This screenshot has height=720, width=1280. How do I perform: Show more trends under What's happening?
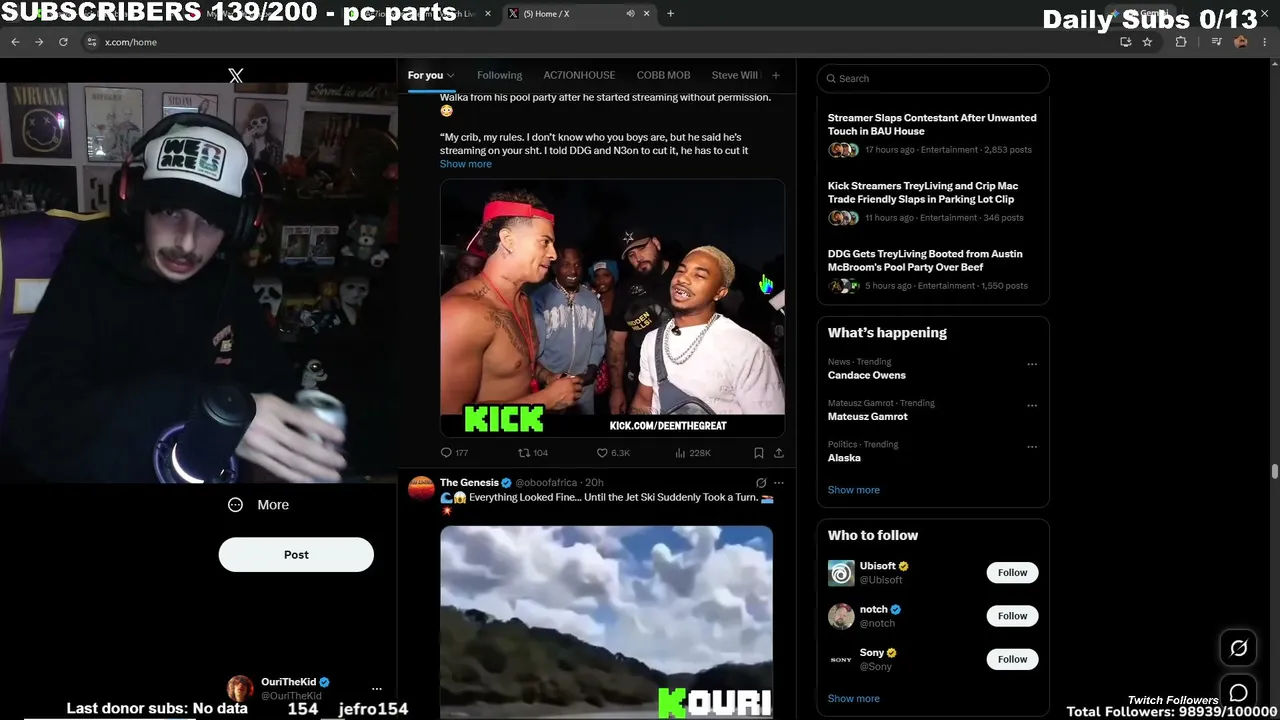click(854, 490)
